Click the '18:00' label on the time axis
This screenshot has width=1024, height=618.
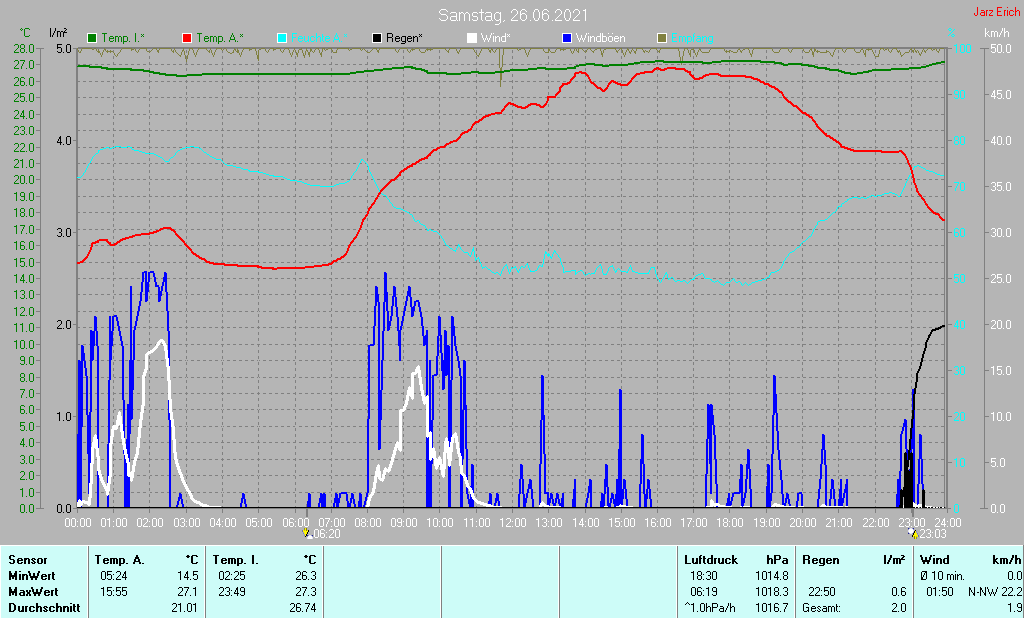pos(730,523)
